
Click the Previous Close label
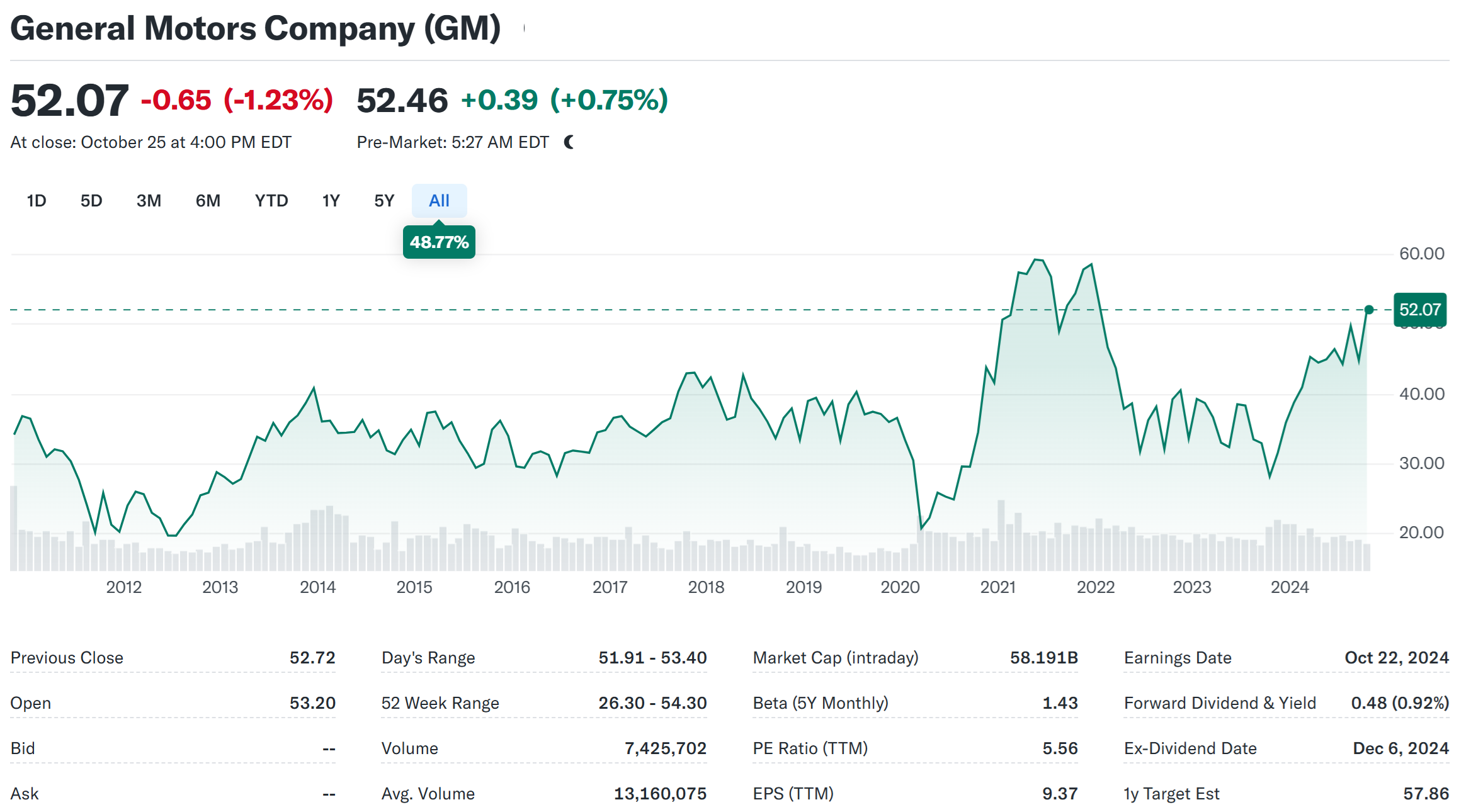[67, 658]
